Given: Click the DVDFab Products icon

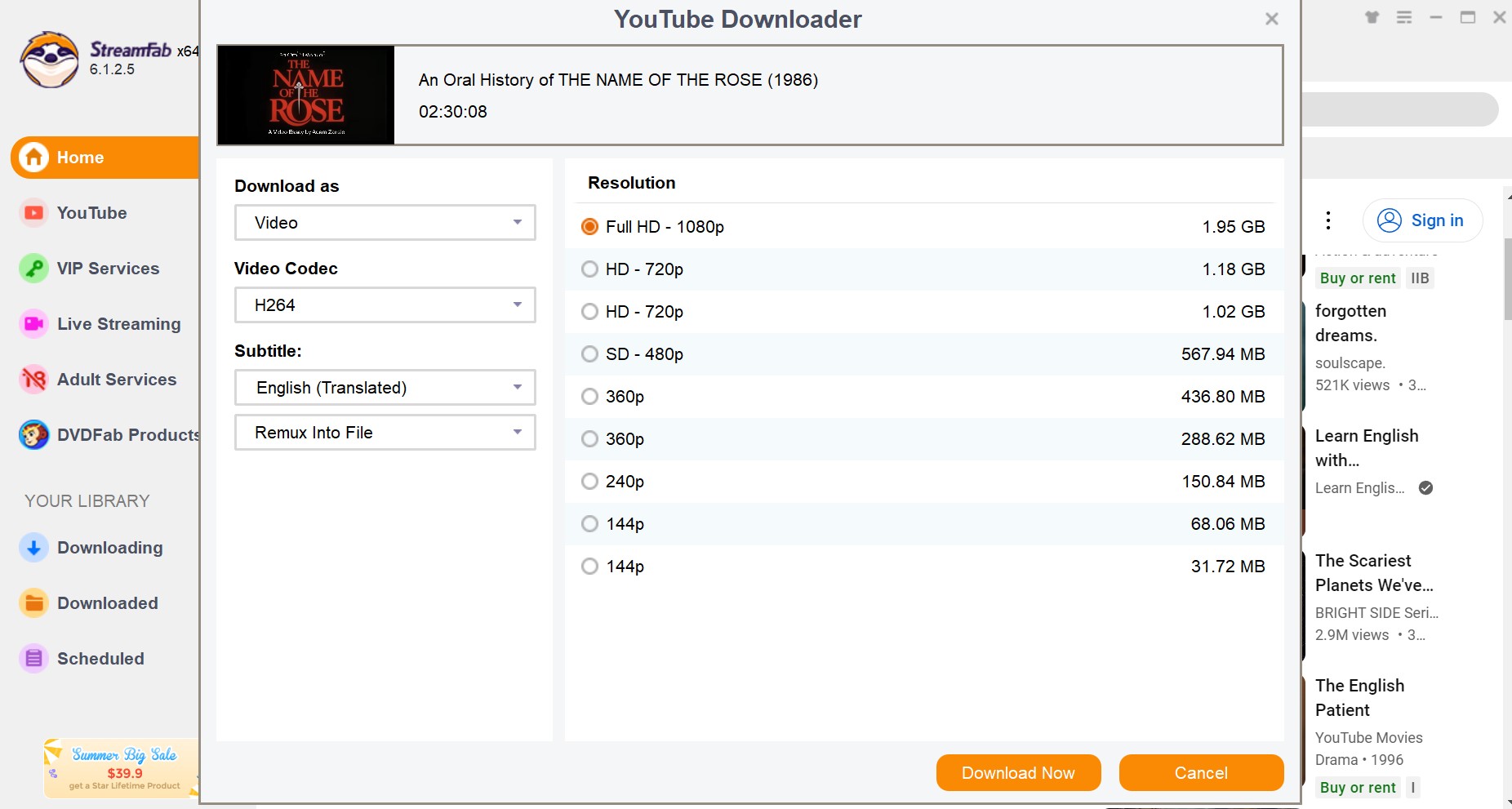Looking at the screenshot, I should tap(33, 435).
